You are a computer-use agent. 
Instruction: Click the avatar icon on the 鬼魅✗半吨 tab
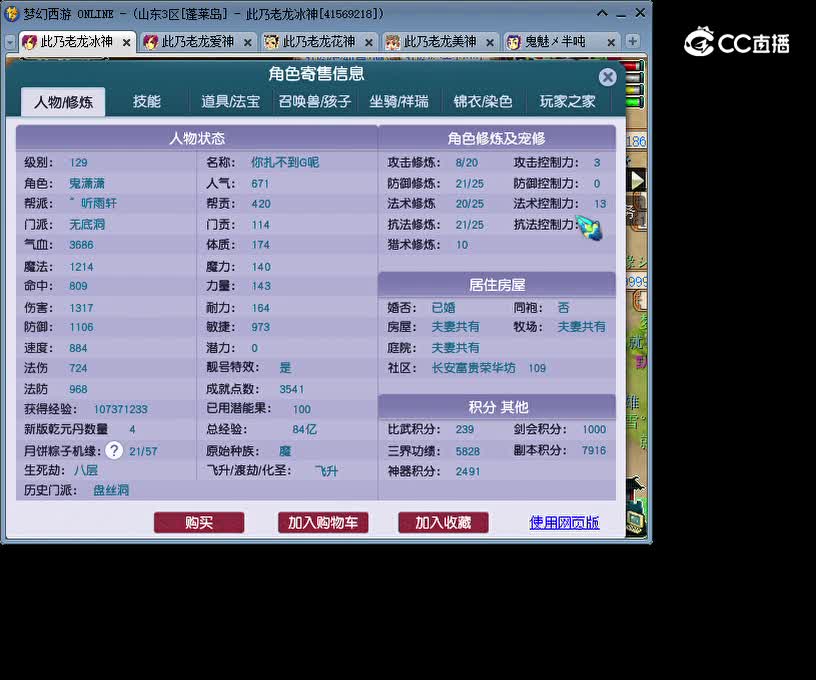(513, 42)
